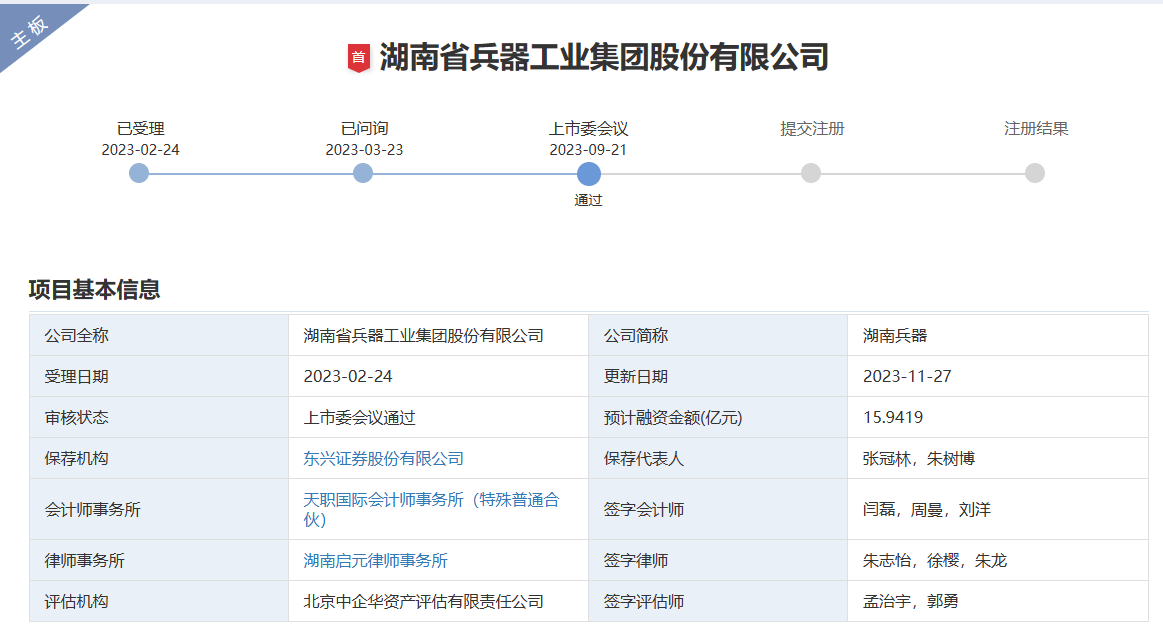Screen dimensions: 1163x641
Task: Select the 已问询 timeline node circle
Action: coord(363,173)
